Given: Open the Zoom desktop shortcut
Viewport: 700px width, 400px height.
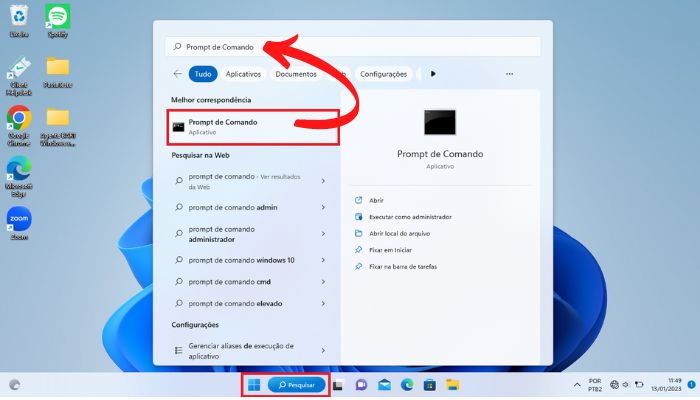Looking at the screenshot, I should coord(19,223).
